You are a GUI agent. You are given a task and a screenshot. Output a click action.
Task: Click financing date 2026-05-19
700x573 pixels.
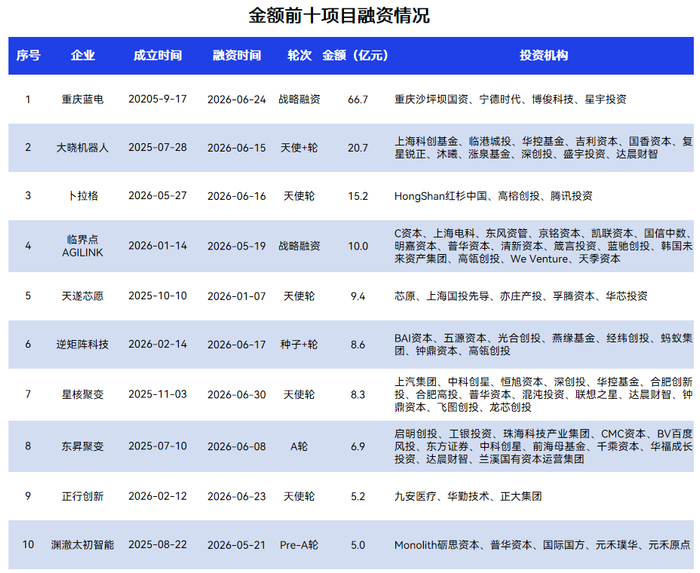pyautogui.click(x=237, y=246)
